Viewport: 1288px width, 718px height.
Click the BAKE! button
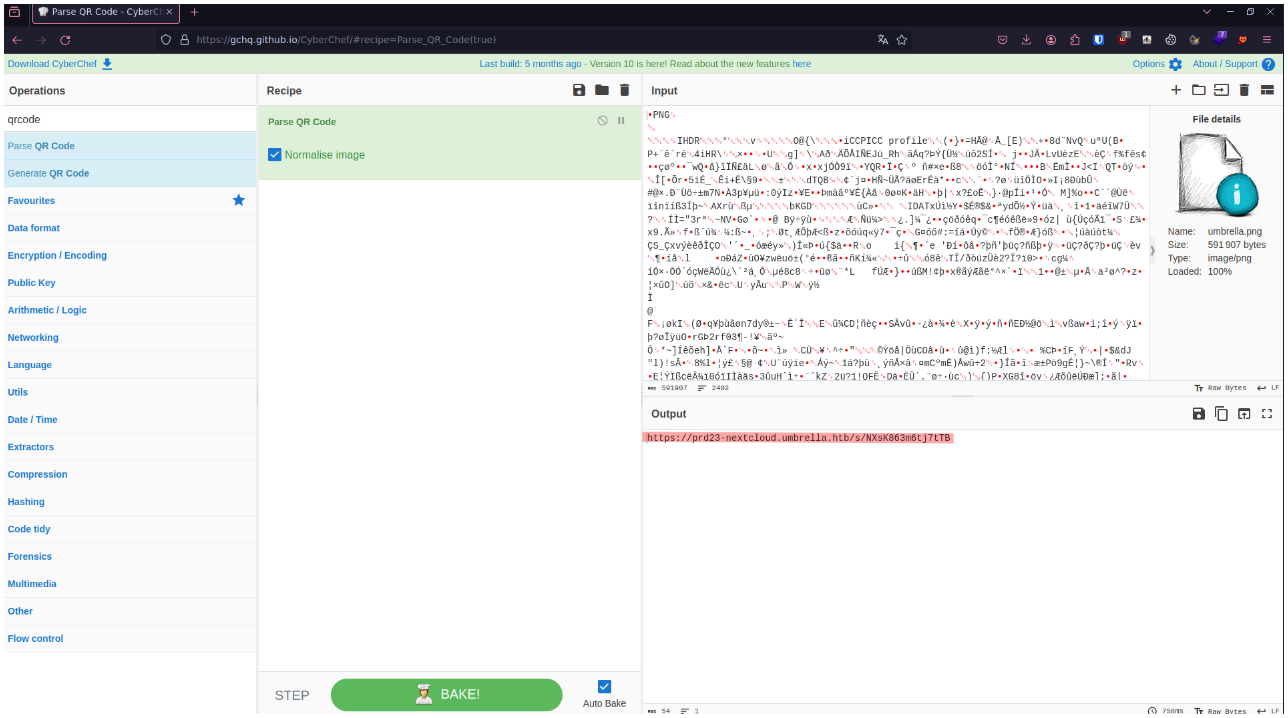[447, 694]
